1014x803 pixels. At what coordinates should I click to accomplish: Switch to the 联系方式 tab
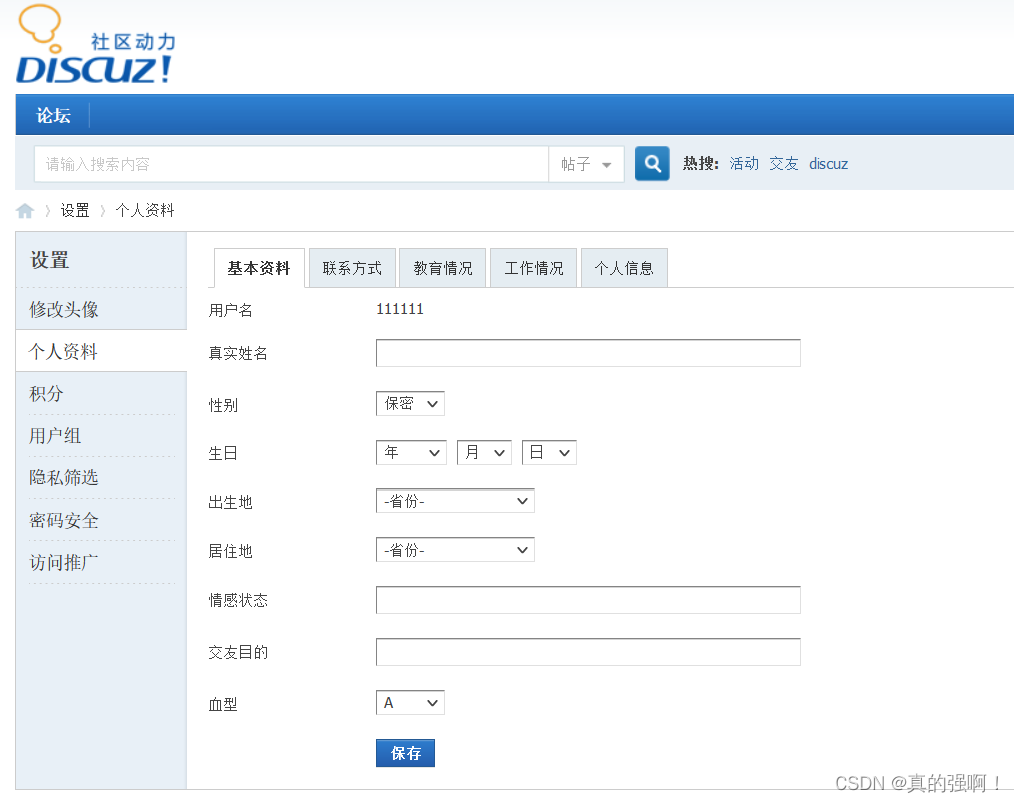352,267
